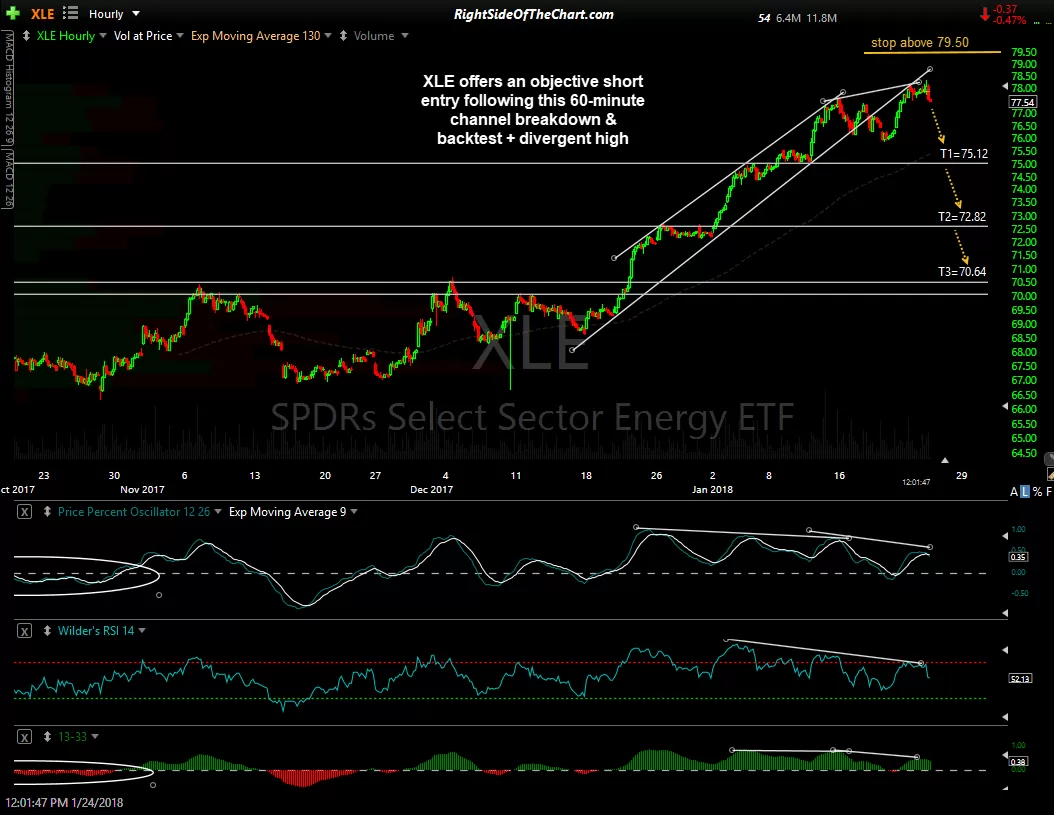Open the Volume indicator dropdown
Viewport: 1054px width, 815px height.
coord(405,36)
